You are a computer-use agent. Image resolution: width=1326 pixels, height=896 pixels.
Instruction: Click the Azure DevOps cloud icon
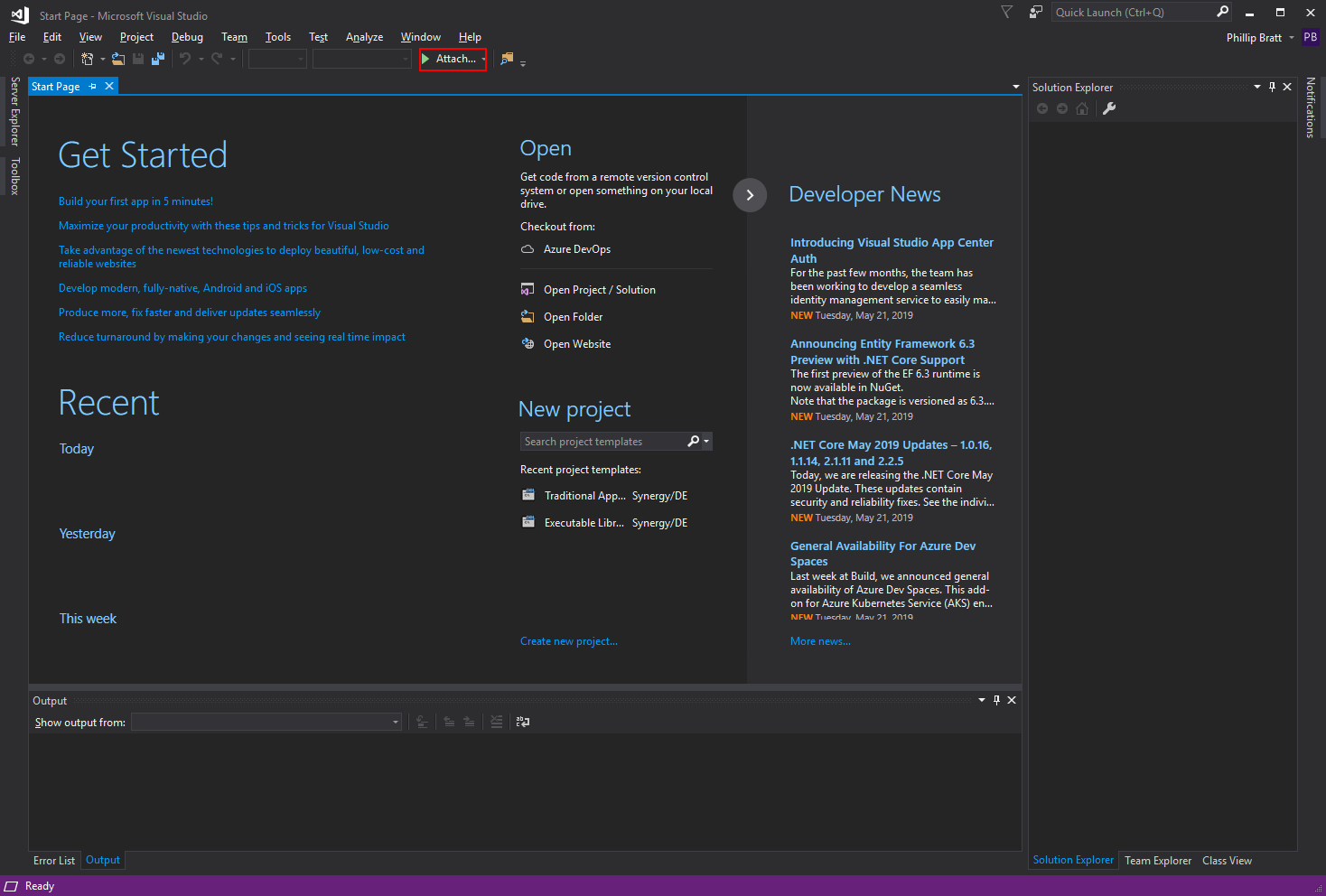point(528,249)
